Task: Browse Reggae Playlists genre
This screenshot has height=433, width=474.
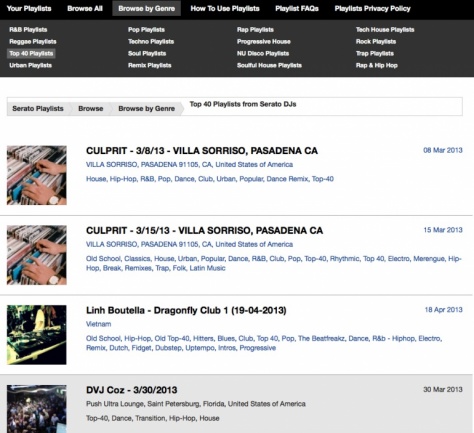Action: [x=33, y=42]
